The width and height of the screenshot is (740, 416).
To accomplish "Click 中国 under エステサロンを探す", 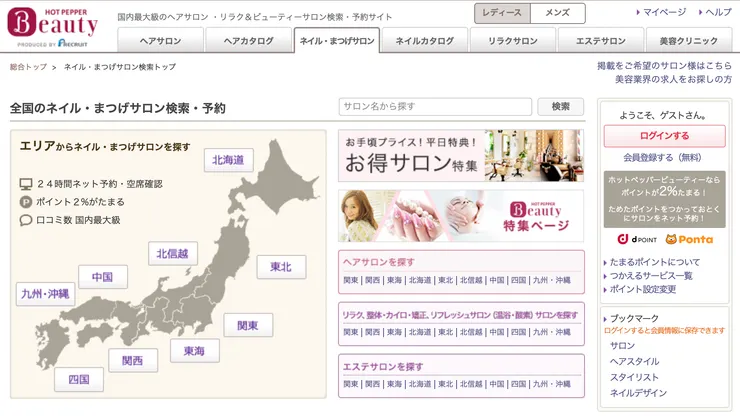I will (x=496, y=384).
